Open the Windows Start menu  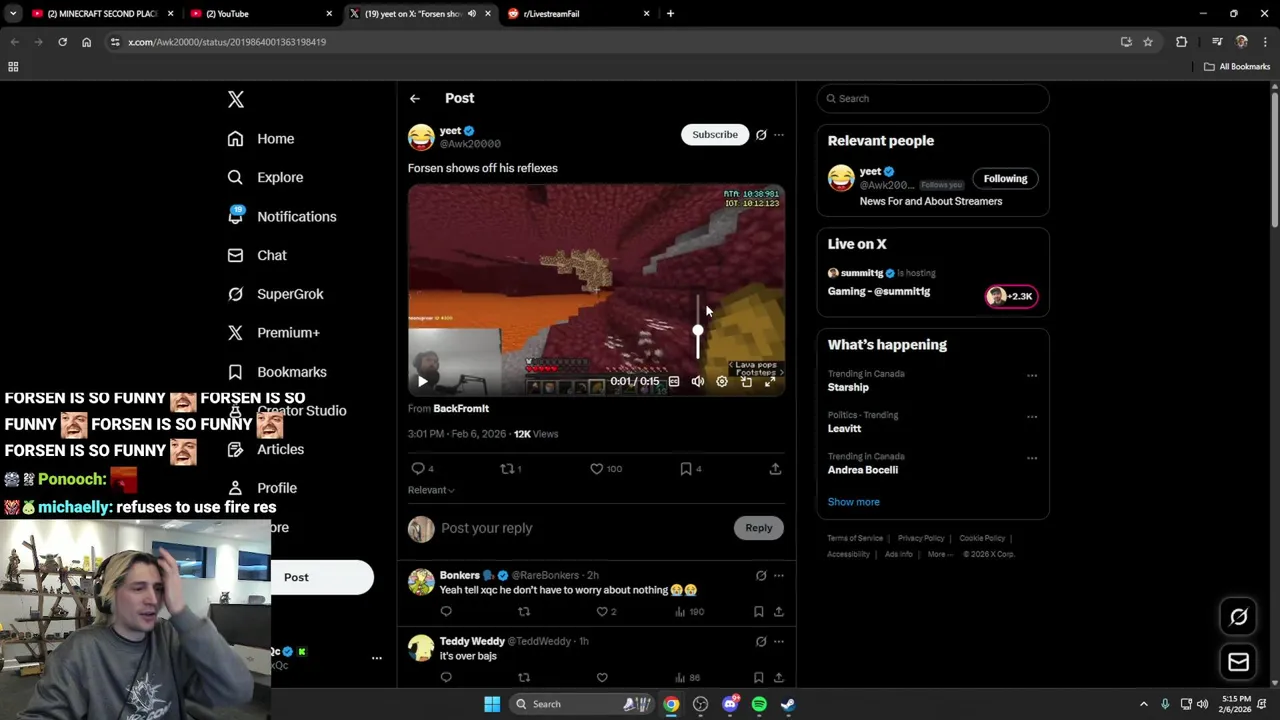pyautogui.click(x=492, y=704)
